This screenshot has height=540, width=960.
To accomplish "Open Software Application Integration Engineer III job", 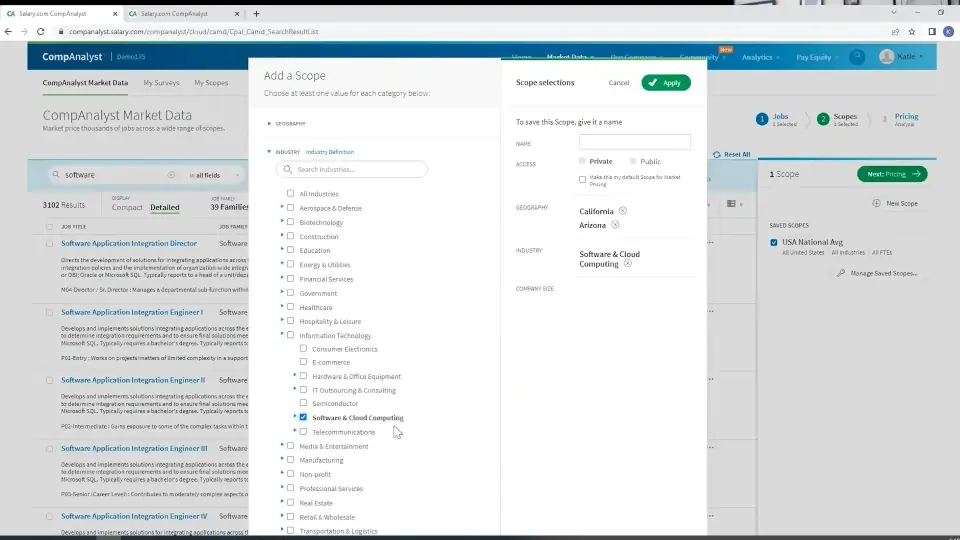I will [134, 448].
